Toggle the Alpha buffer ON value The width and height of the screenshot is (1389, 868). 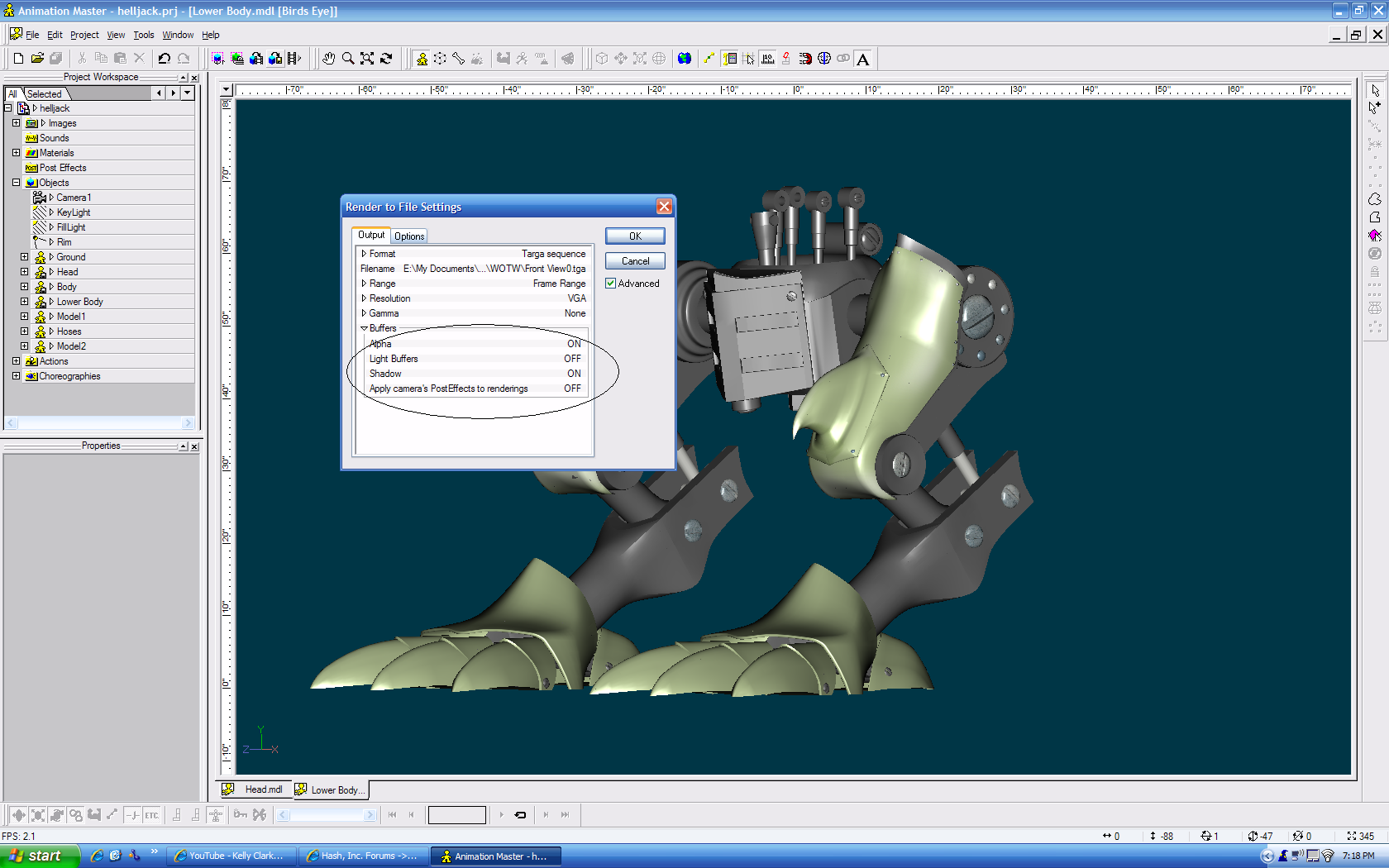[x=573, y=344]
